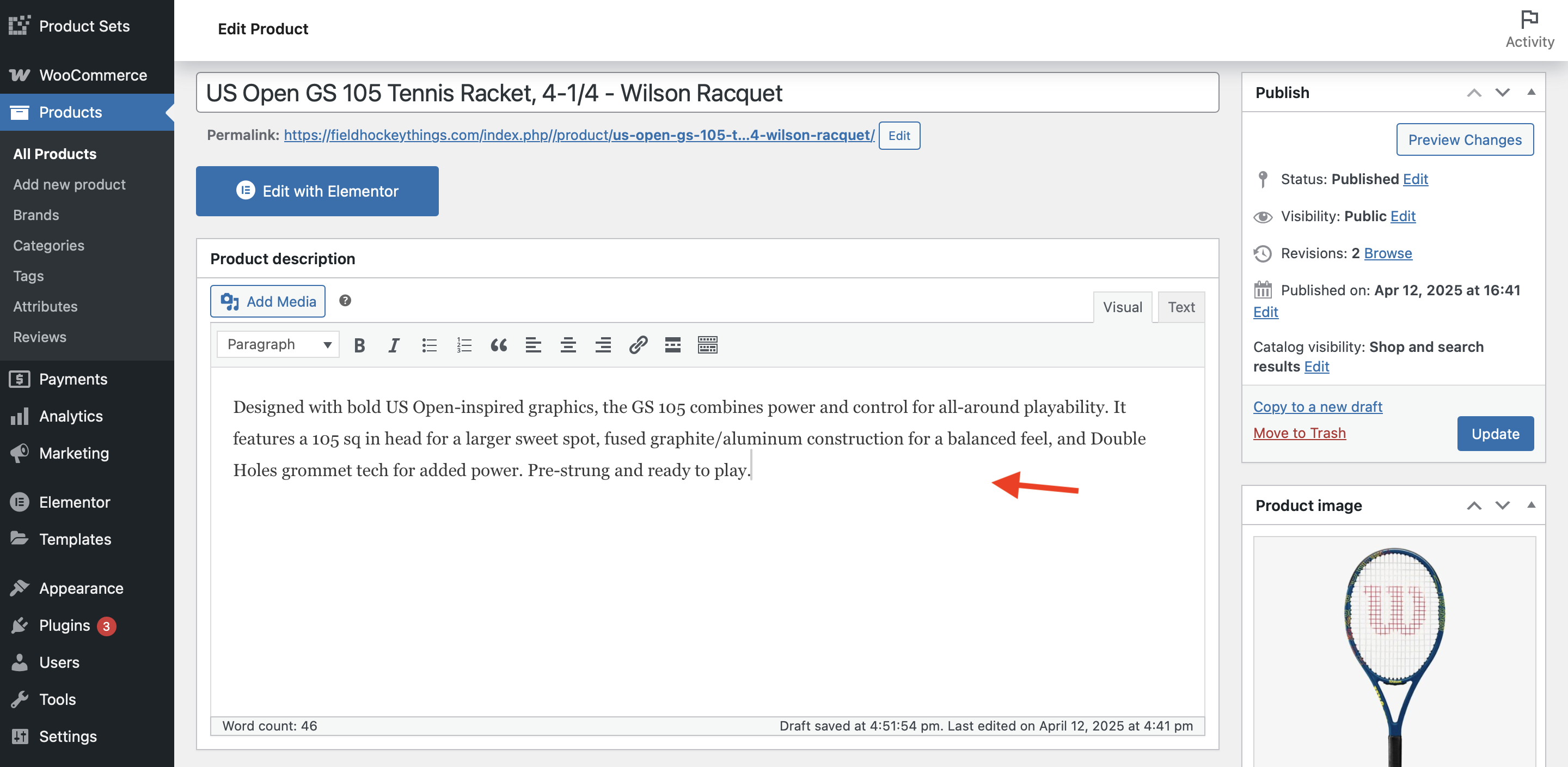Click the product title field
Image resolution: width=1568 pixels, height=767 pixels.
point(707,93)
